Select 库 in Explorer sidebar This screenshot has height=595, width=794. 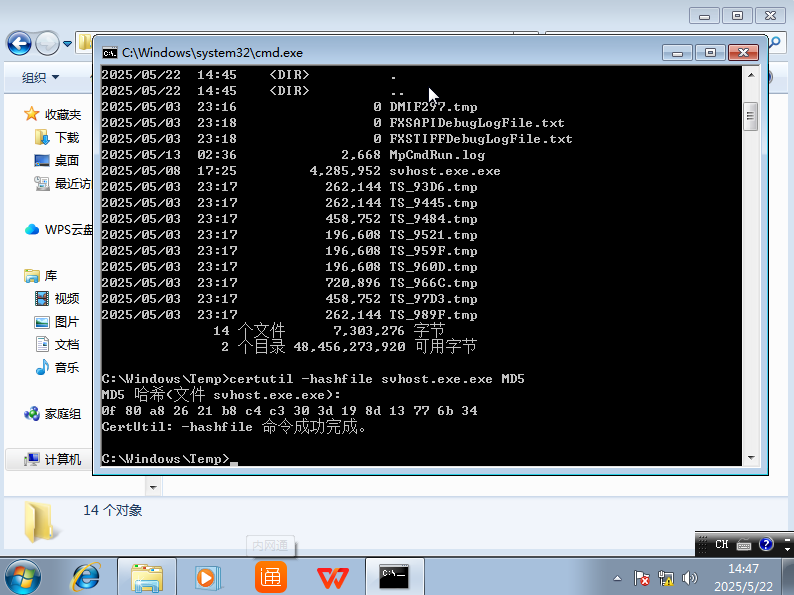(x=51, y=275)
